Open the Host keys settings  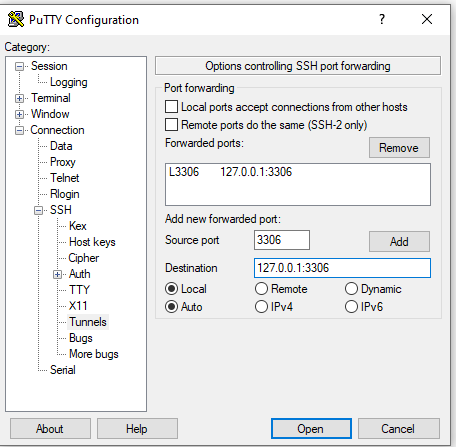tap(92, 242)
